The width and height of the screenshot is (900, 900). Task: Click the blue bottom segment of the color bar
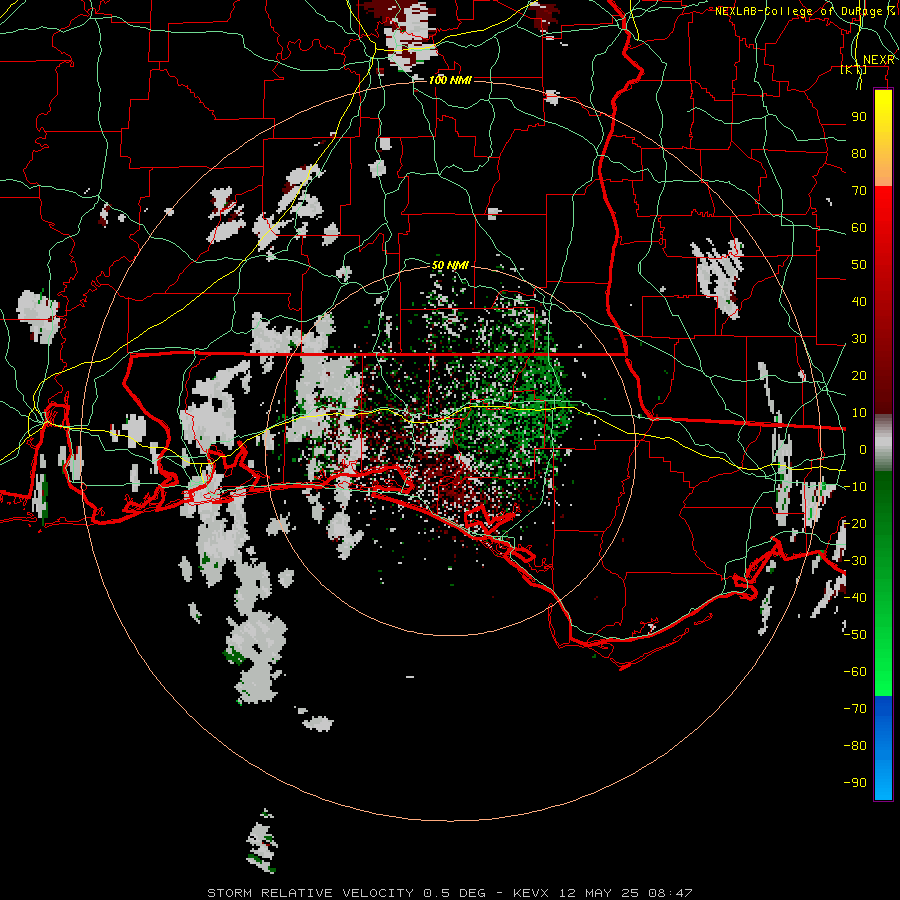click(883, 748)
